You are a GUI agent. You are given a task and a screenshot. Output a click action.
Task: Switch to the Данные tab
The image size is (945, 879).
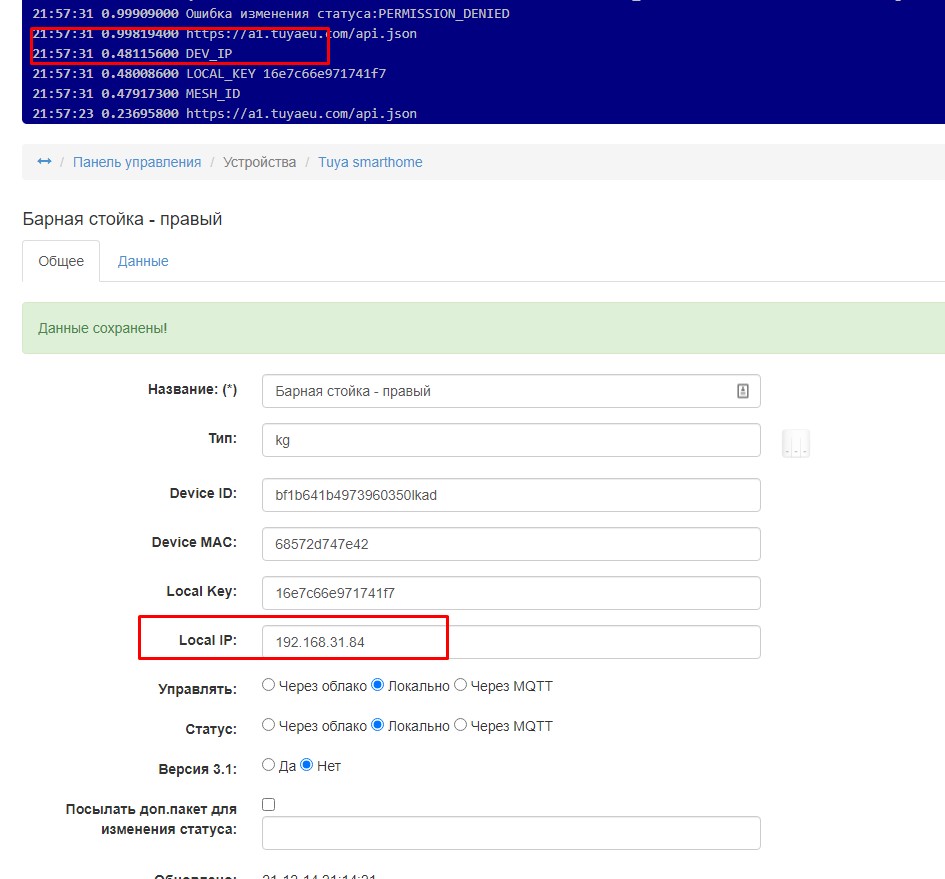click(142, 261)
